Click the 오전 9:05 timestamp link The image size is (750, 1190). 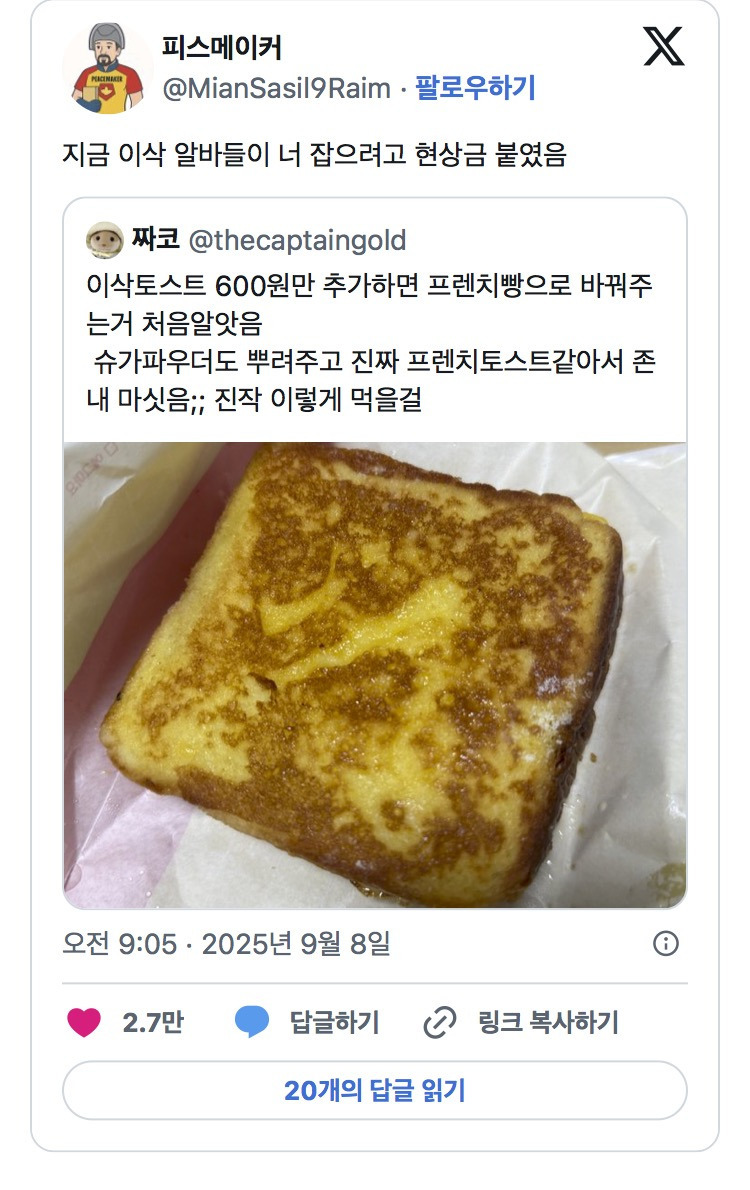click(226, 943)
